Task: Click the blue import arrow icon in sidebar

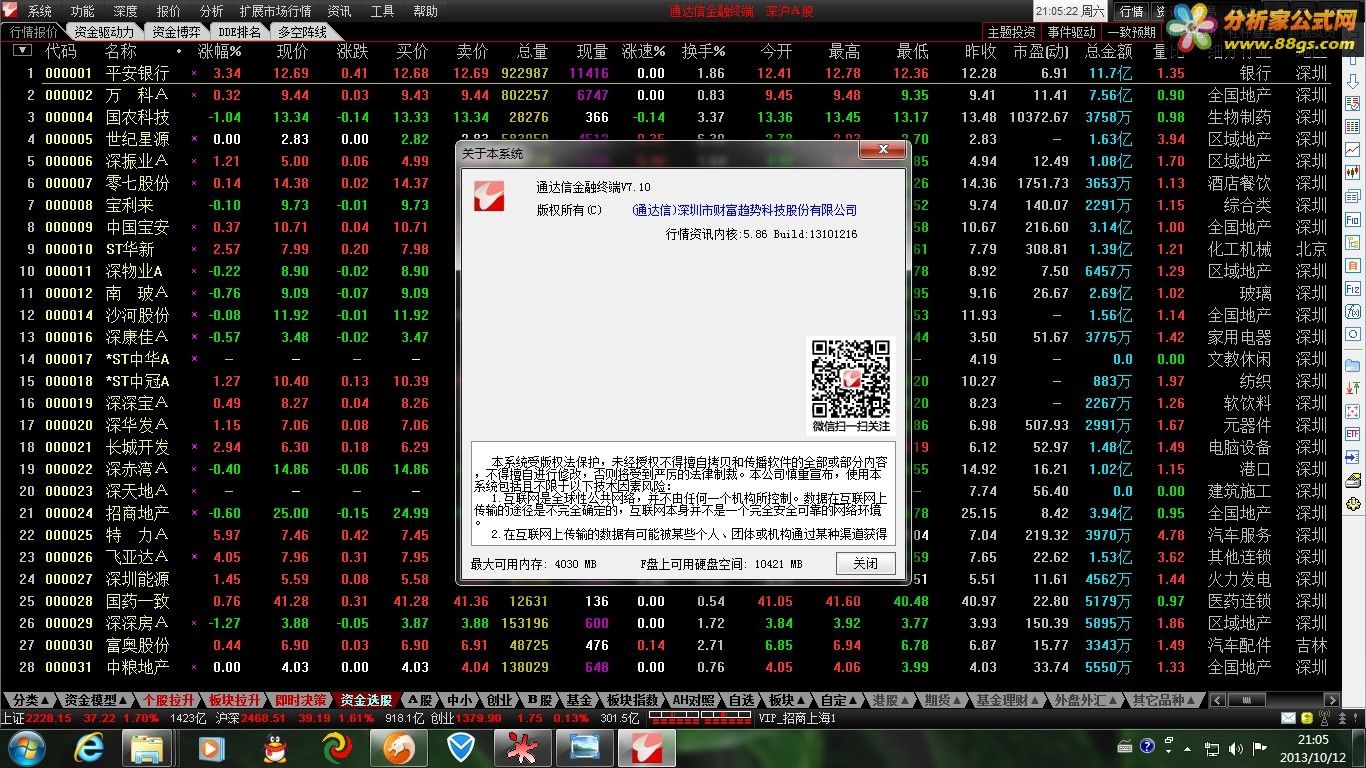Action: point(1353,457)
